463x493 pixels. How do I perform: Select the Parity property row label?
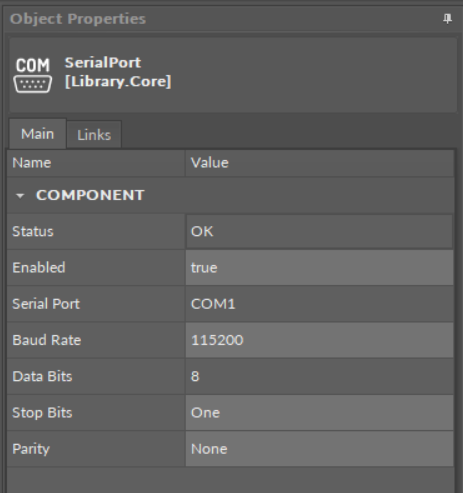pyautogui.click(x=31, y=449)
